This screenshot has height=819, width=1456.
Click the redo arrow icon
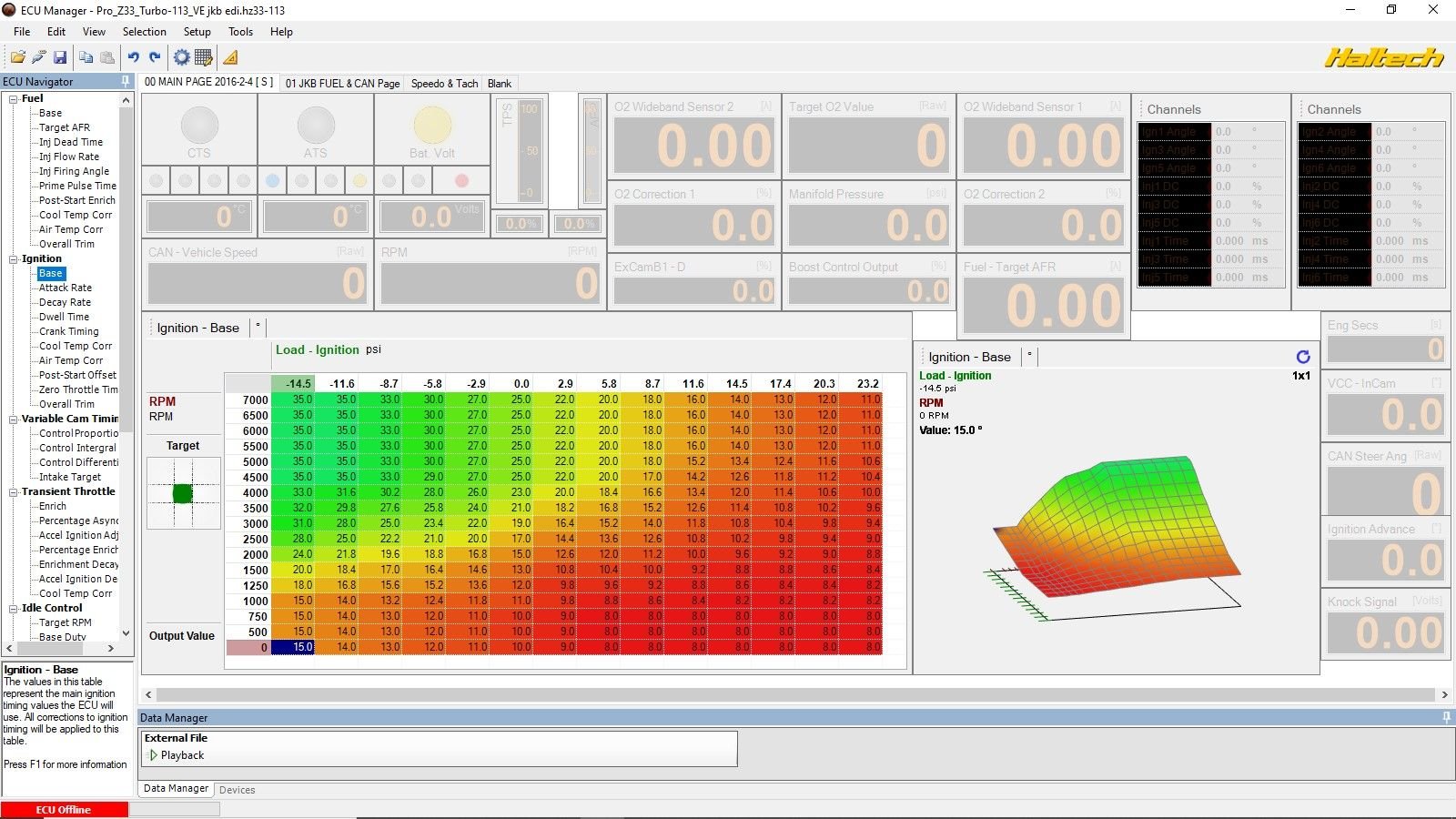click(x=155, y=57)
